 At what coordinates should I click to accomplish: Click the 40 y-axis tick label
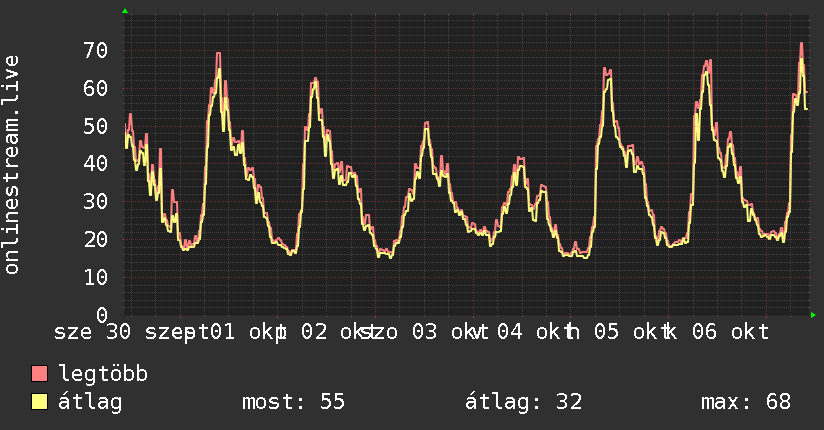point(96,163)
